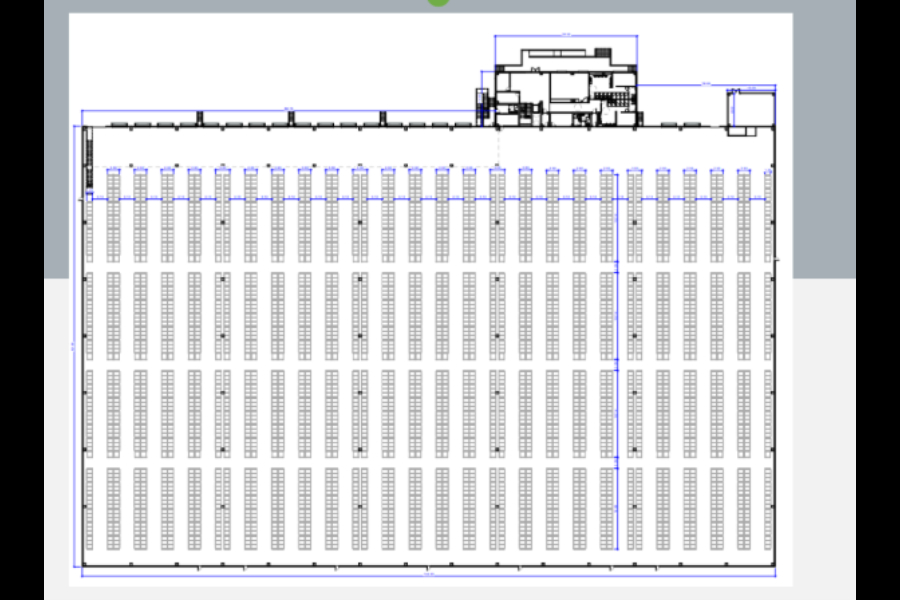Click the blue line crossing the rack tops
This screenshot has width=900, height=600.
(430, 199)
